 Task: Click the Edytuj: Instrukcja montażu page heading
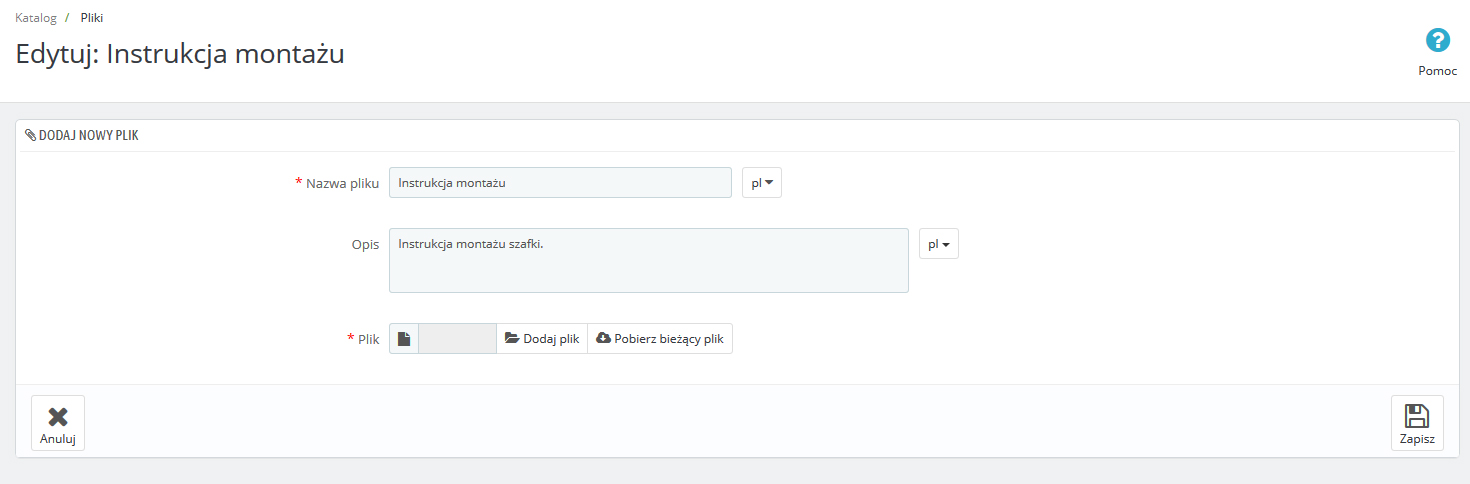coord(180,54)
